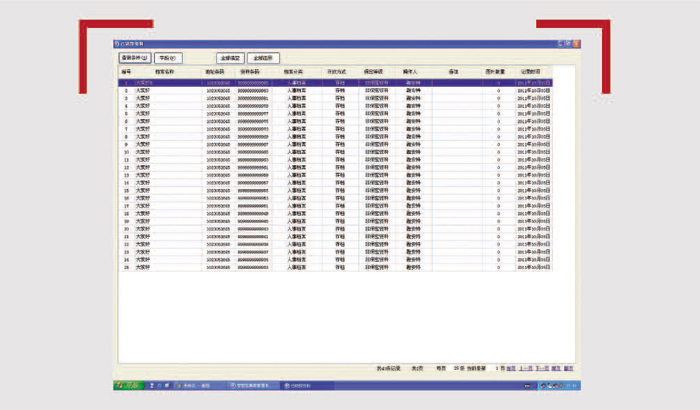Switch to the second taskbar window button

[x=250, y=384]
